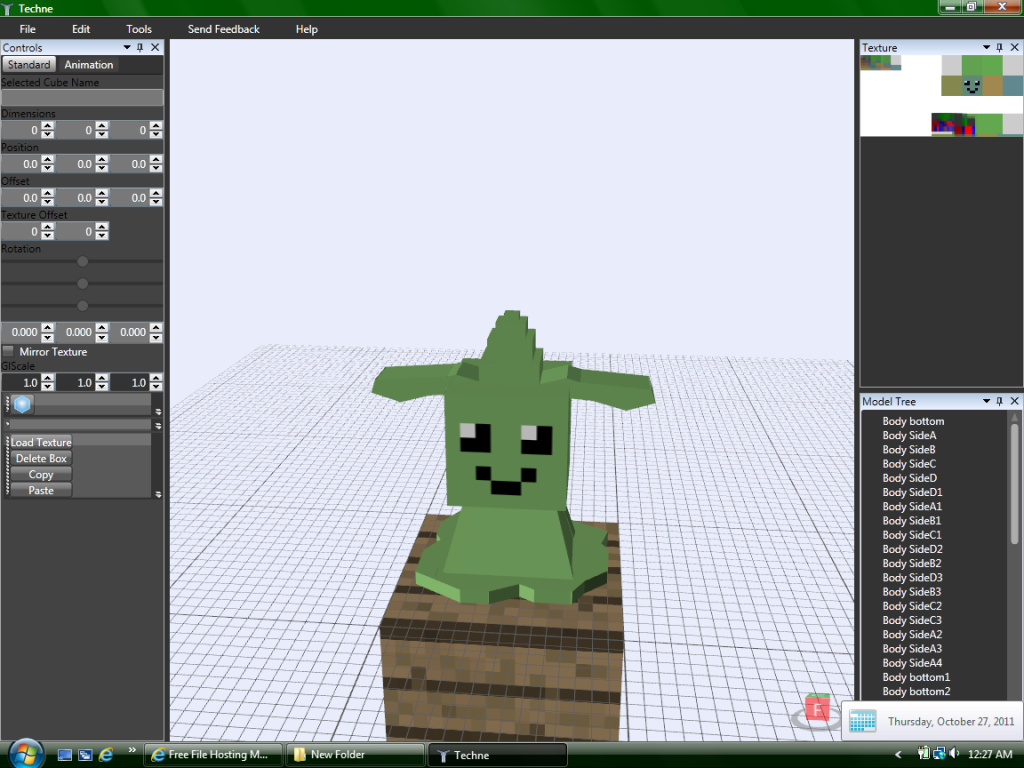Increment the second Texture Offset spinner
Viewport: 1024px width, 768px height.
[x=102, y=227]
